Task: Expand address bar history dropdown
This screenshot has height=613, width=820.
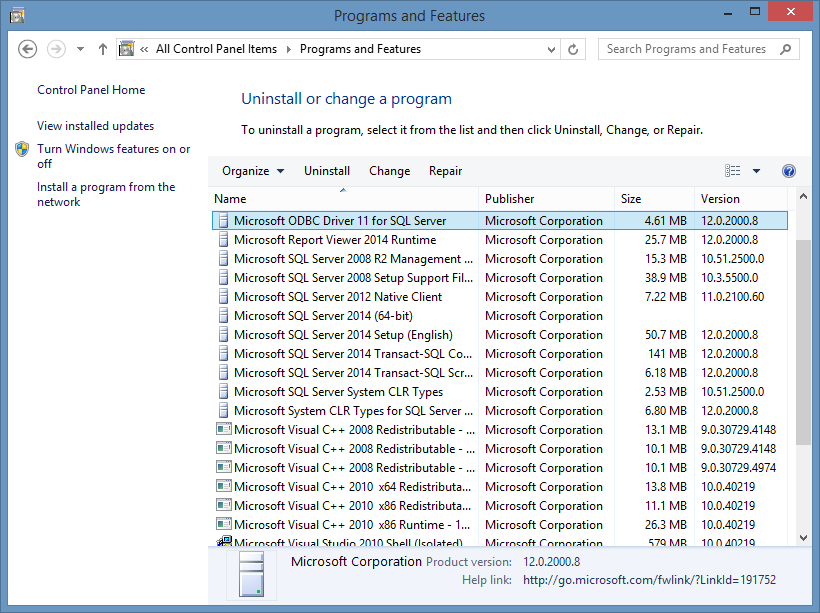Action: [x=551, y=49]
